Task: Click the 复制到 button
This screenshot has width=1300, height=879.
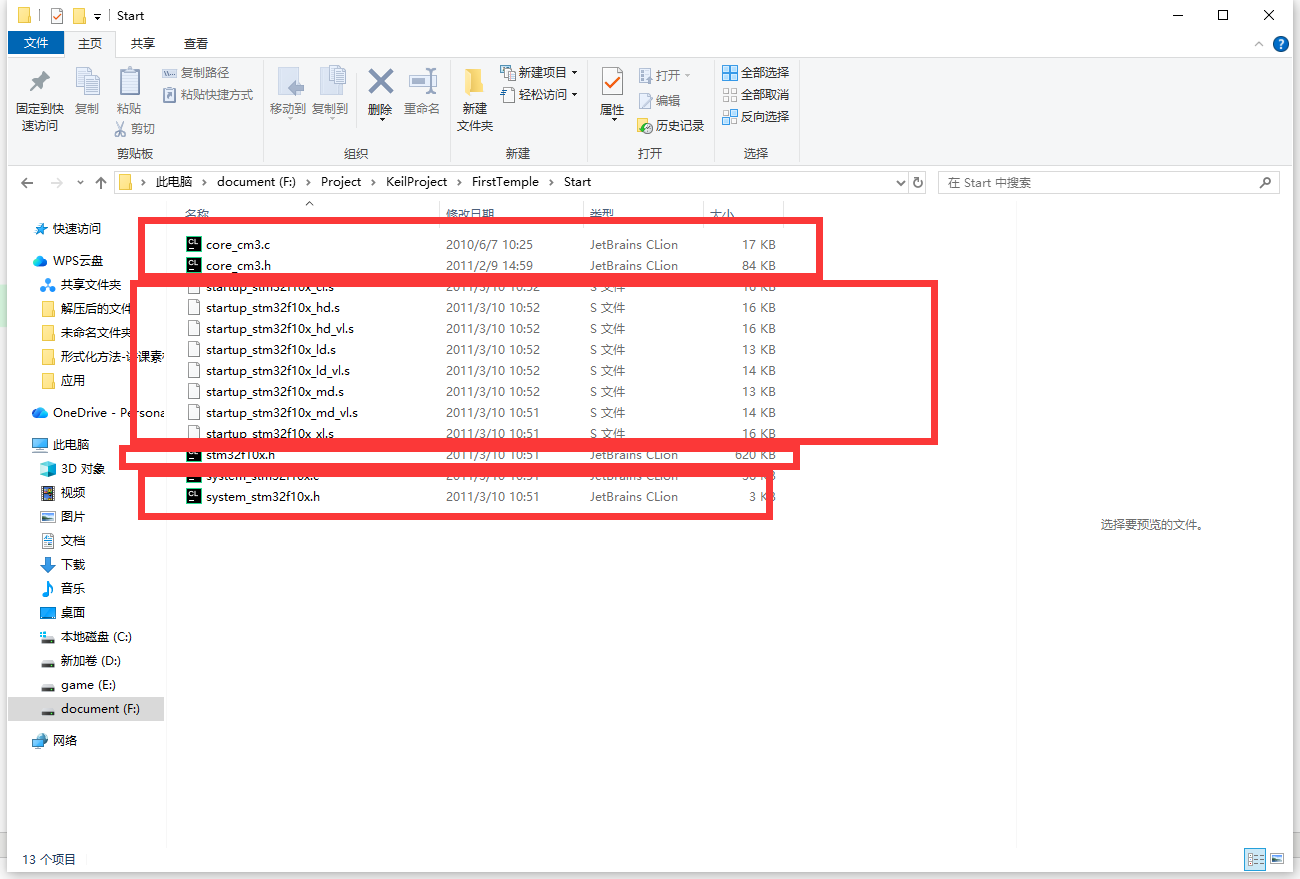Action: [x=330, y=92]
